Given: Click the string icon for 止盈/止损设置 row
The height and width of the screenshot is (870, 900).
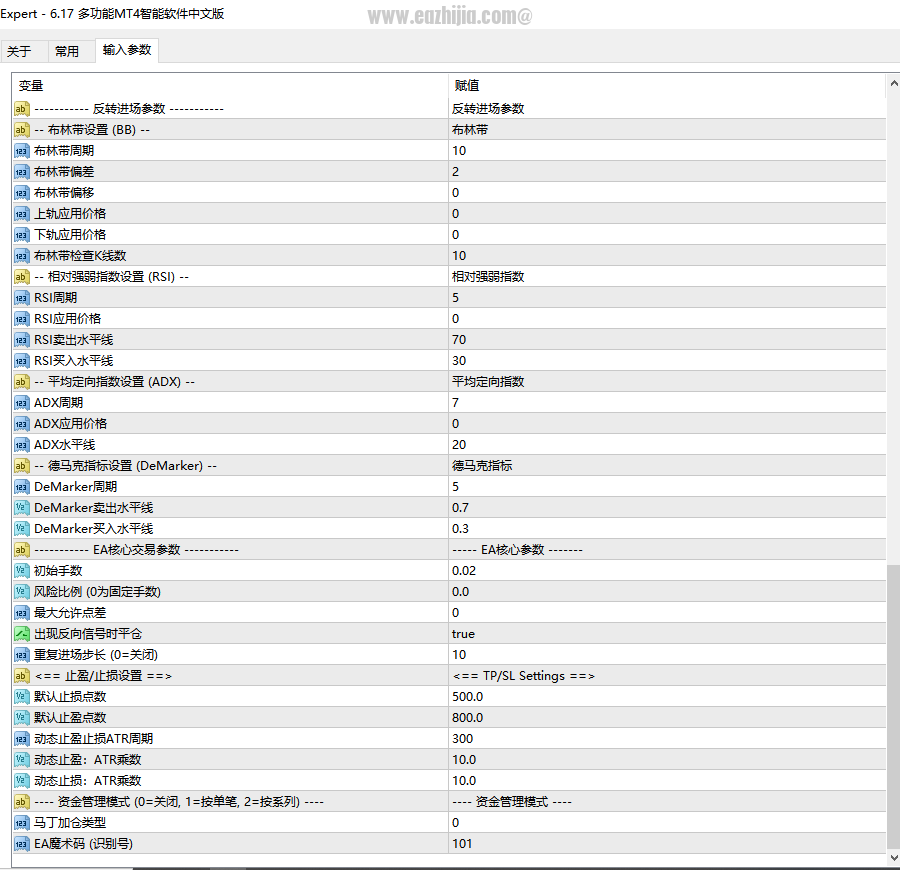Looking at the screenshot, I should click(x=21, y=675).
